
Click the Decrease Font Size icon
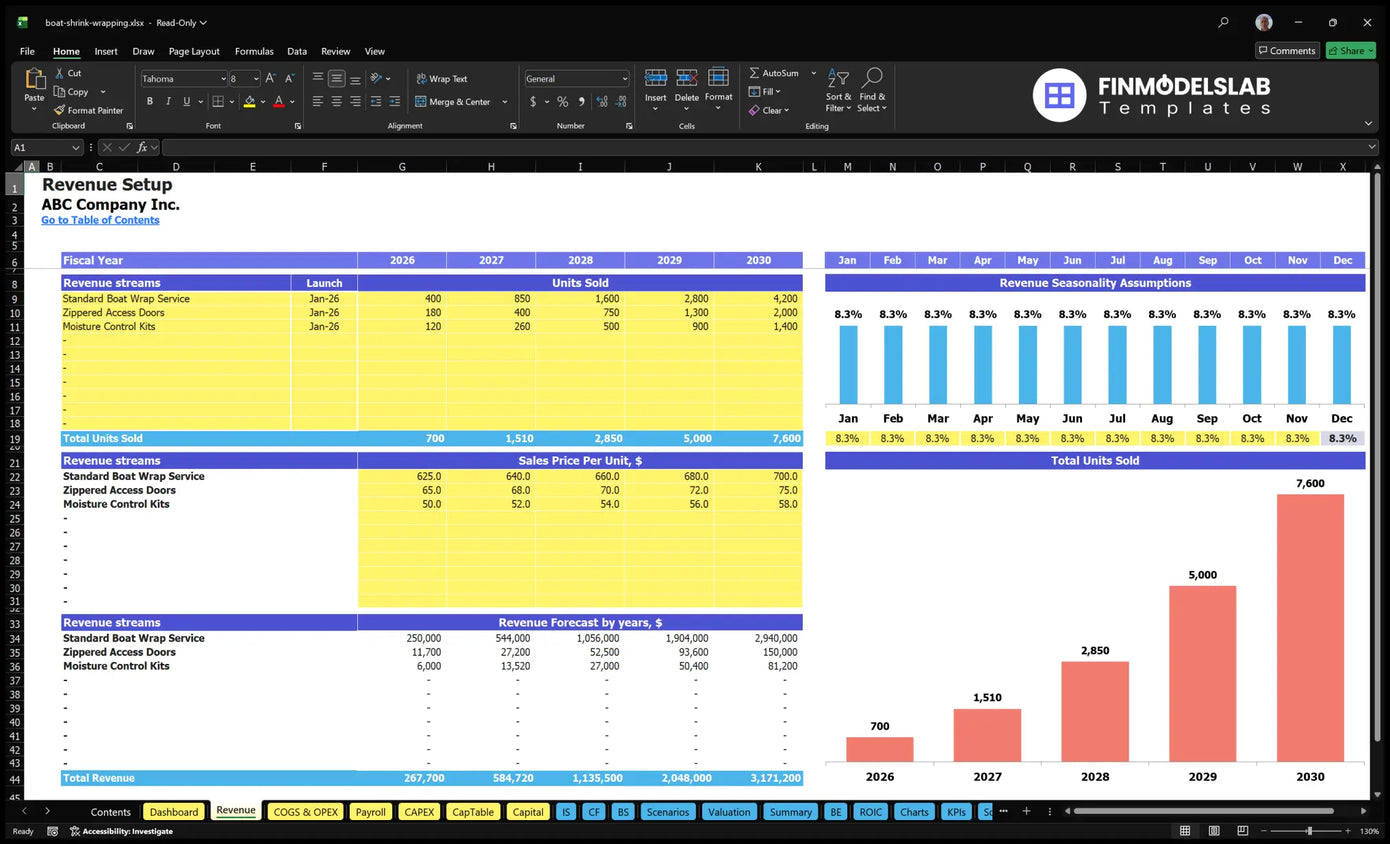tap(290, 78)
